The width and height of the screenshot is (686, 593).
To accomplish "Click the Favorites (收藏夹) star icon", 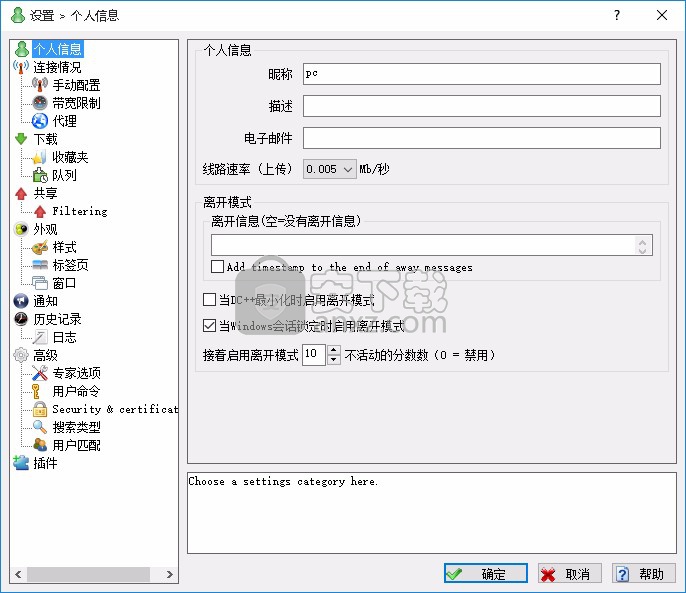I will (x=40, y=157).
